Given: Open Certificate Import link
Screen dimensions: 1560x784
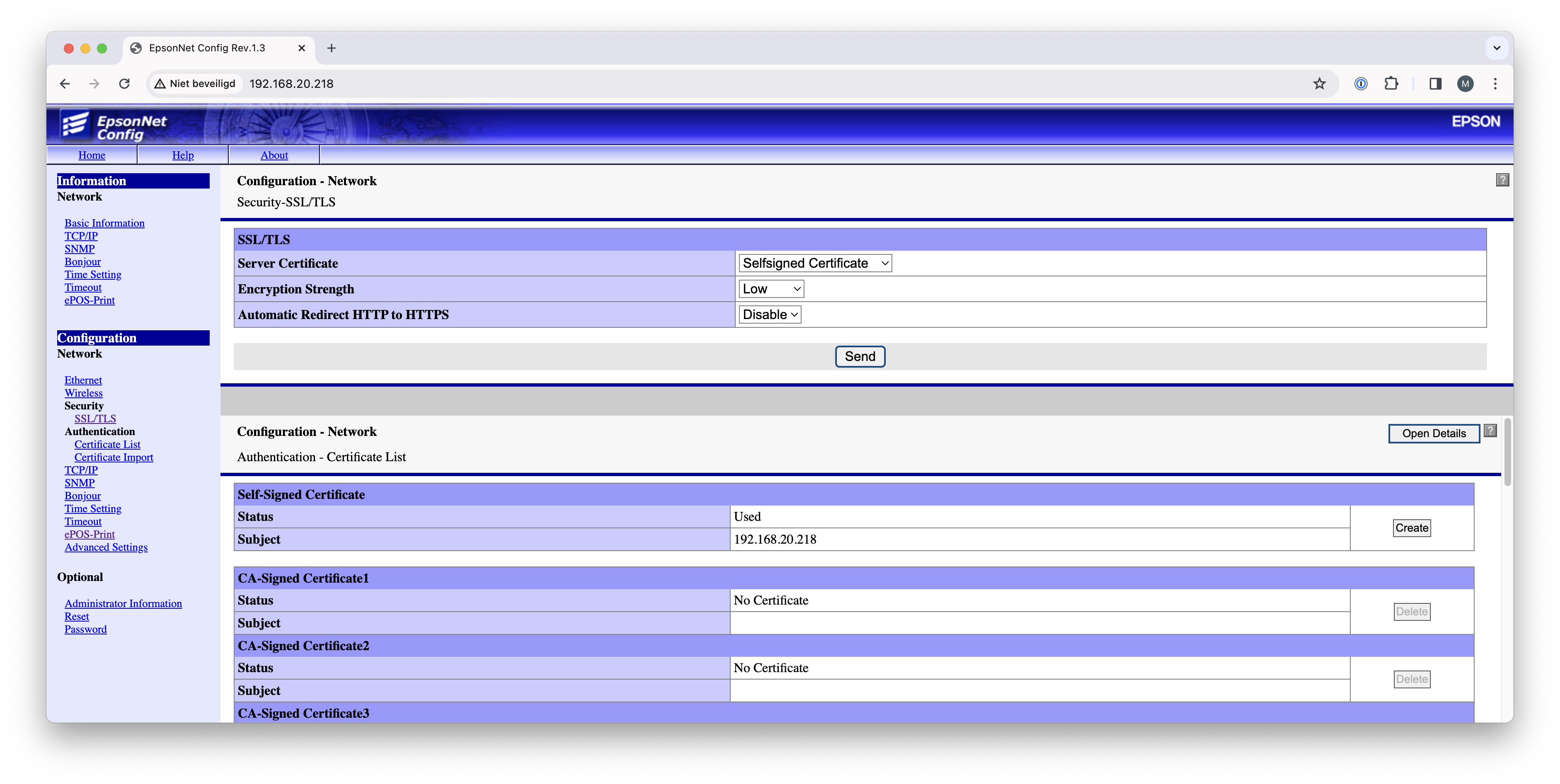Looking at the screenshot, I should point(114,457).
